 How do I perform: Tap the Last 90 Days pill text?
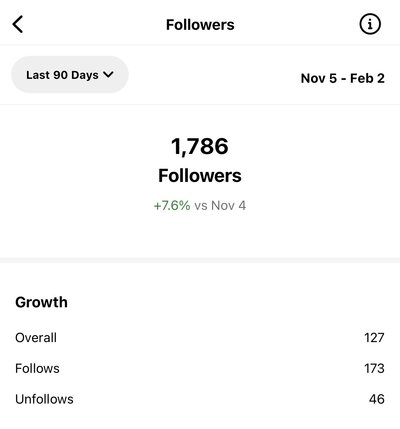62,75
